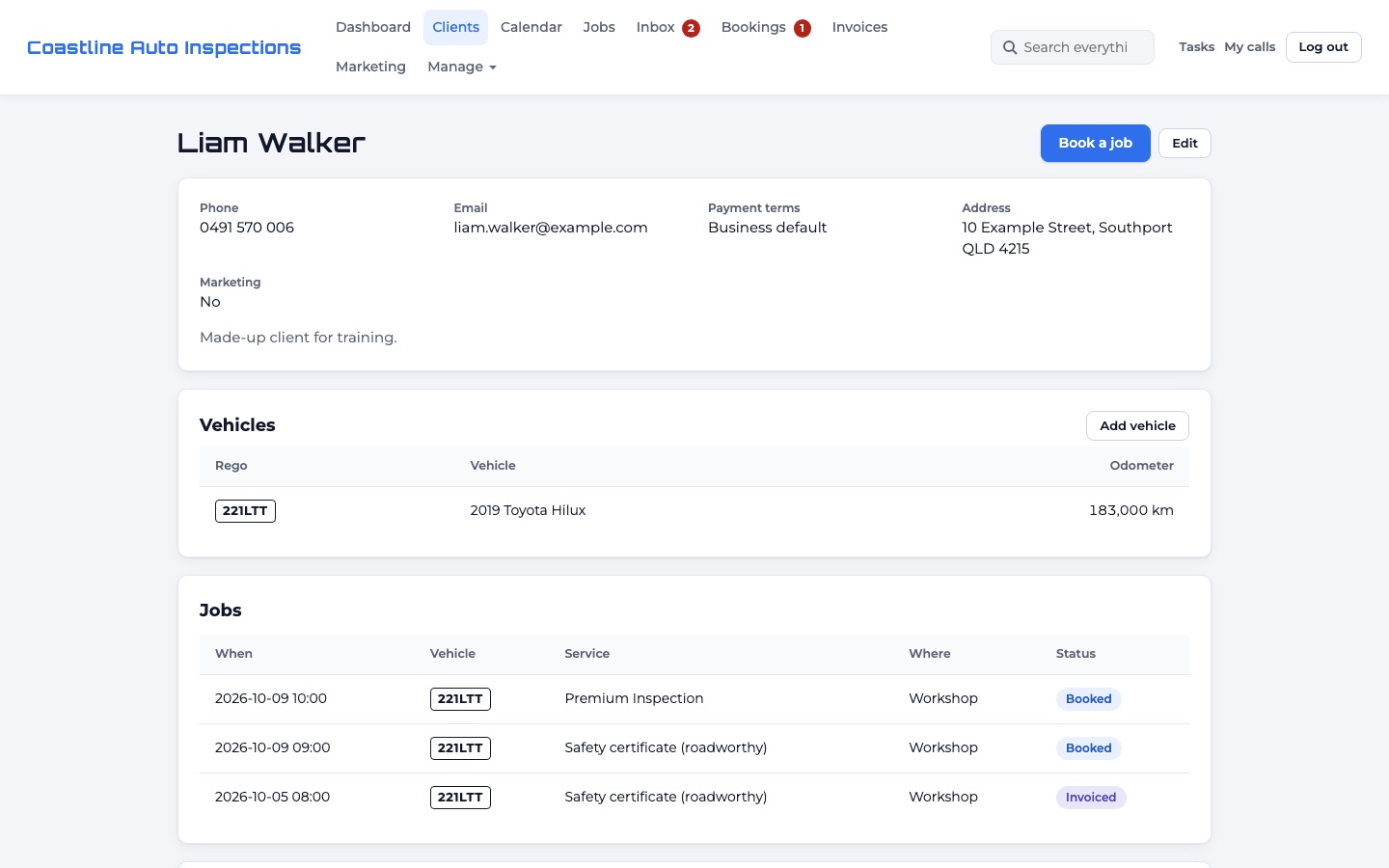
Task: Focus the Search everything field
Action: (1073, 47)
